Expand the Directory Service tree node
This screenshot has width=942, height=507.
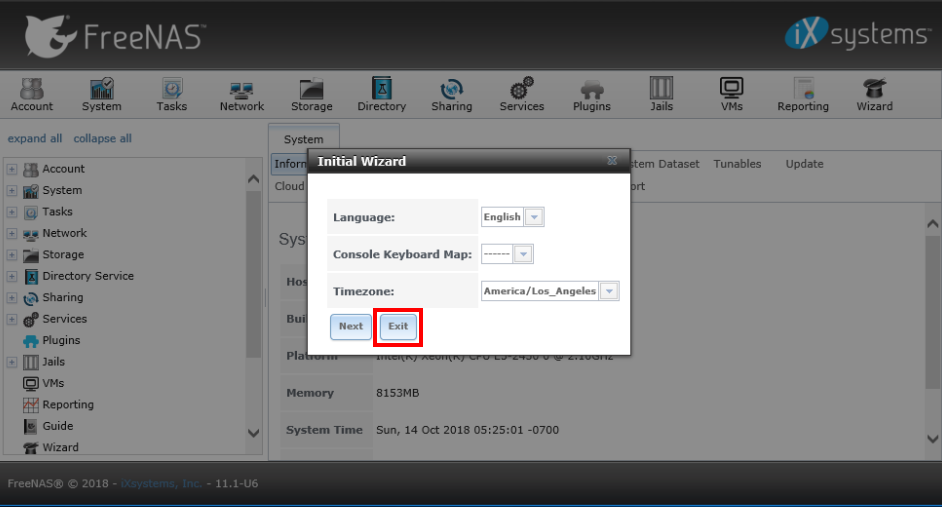point(12,276)
